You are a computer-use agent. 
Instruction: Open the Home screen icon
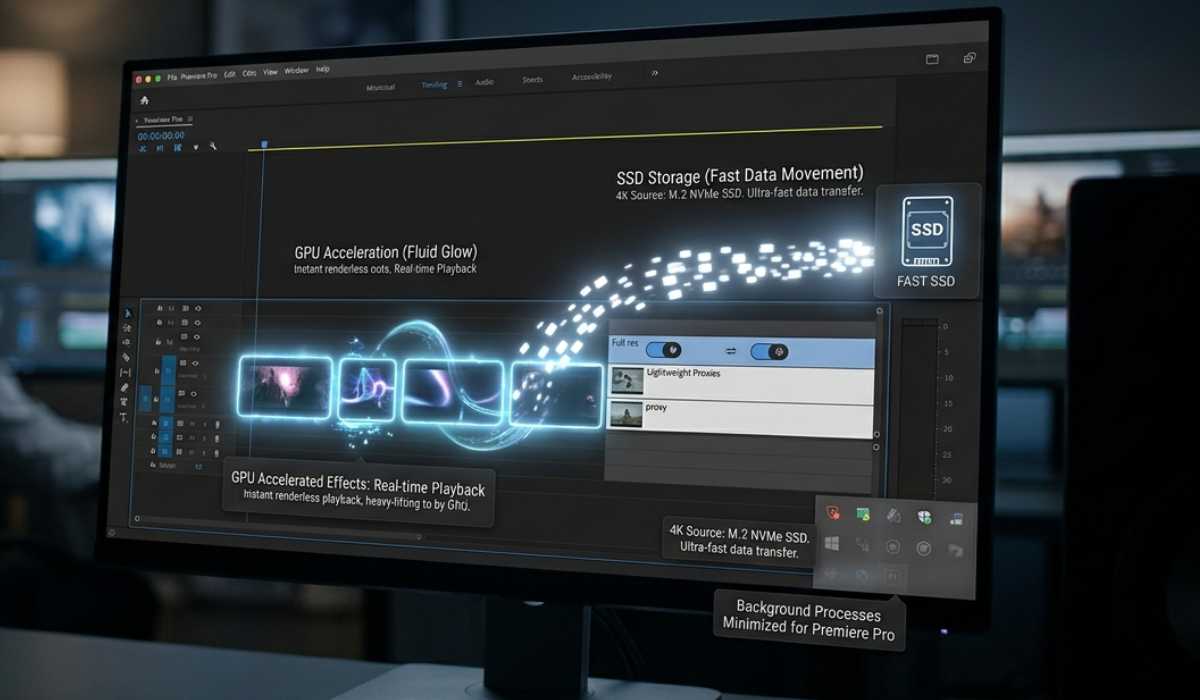click(144, 101)
